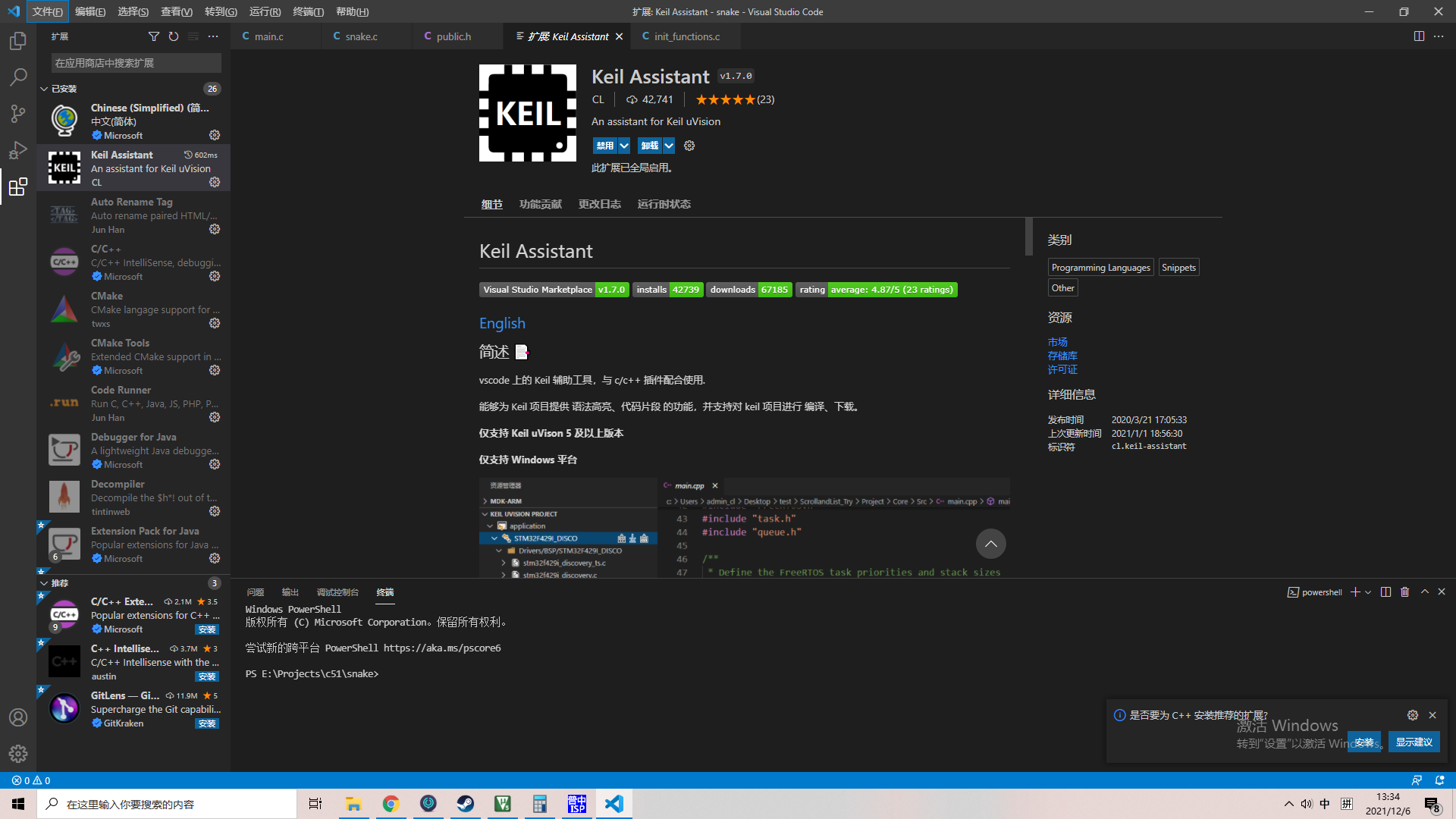Select the Programming Languages category tag
This screenshot has width=1456, height=819.
pos(1101,268)
